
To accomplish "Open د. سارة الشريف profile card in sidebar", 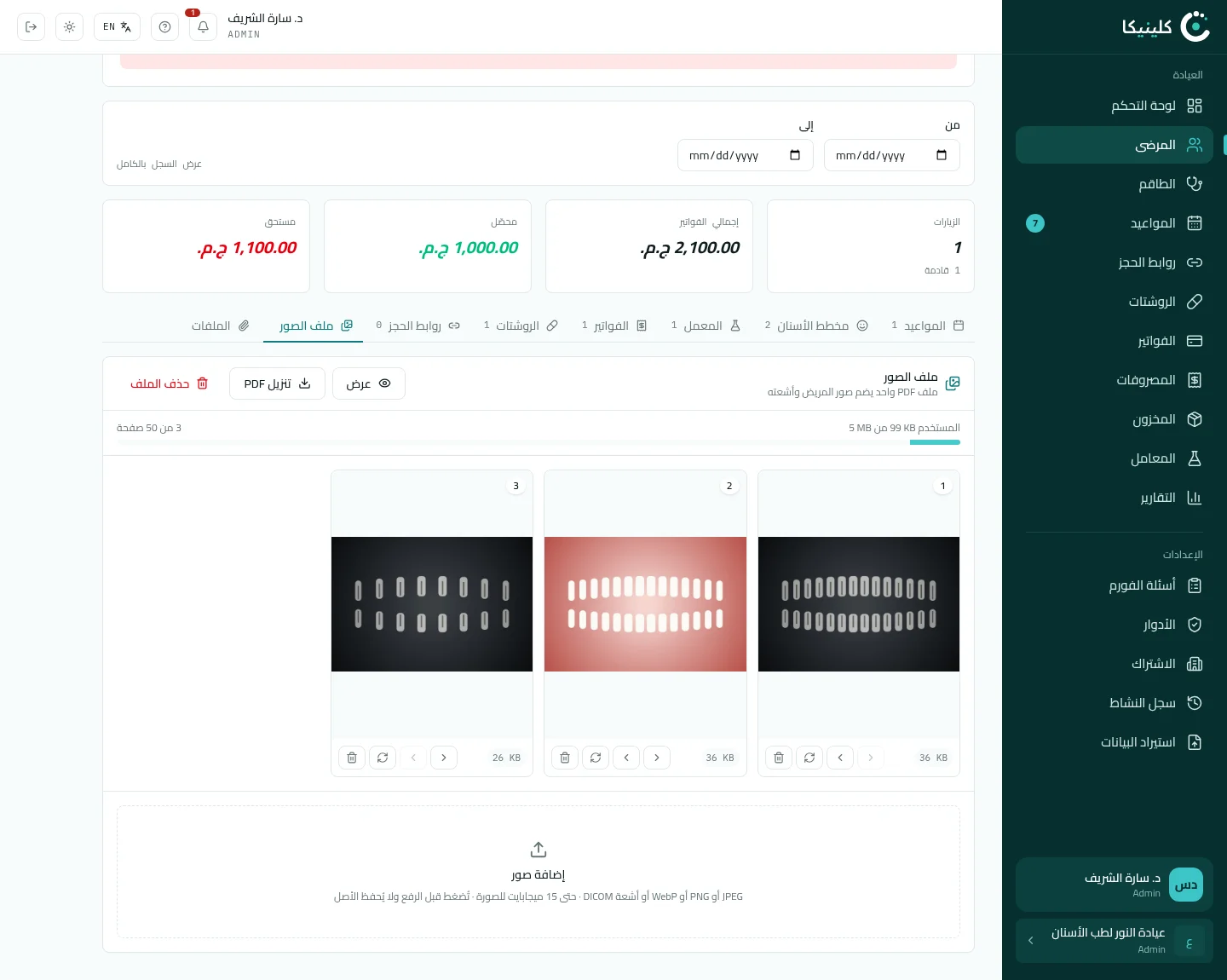I will (x=1115, y=885).
